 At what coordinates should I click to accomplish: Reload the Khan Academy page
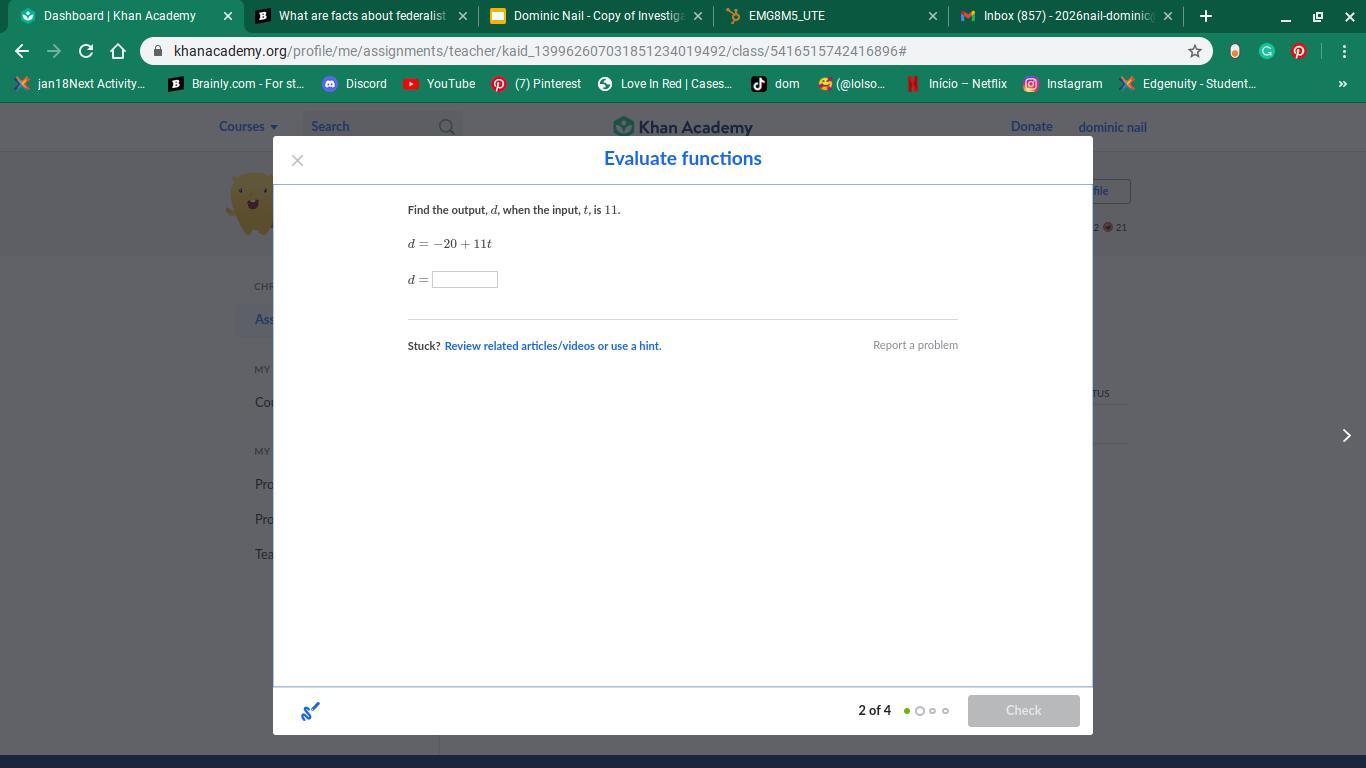[86, 51]
